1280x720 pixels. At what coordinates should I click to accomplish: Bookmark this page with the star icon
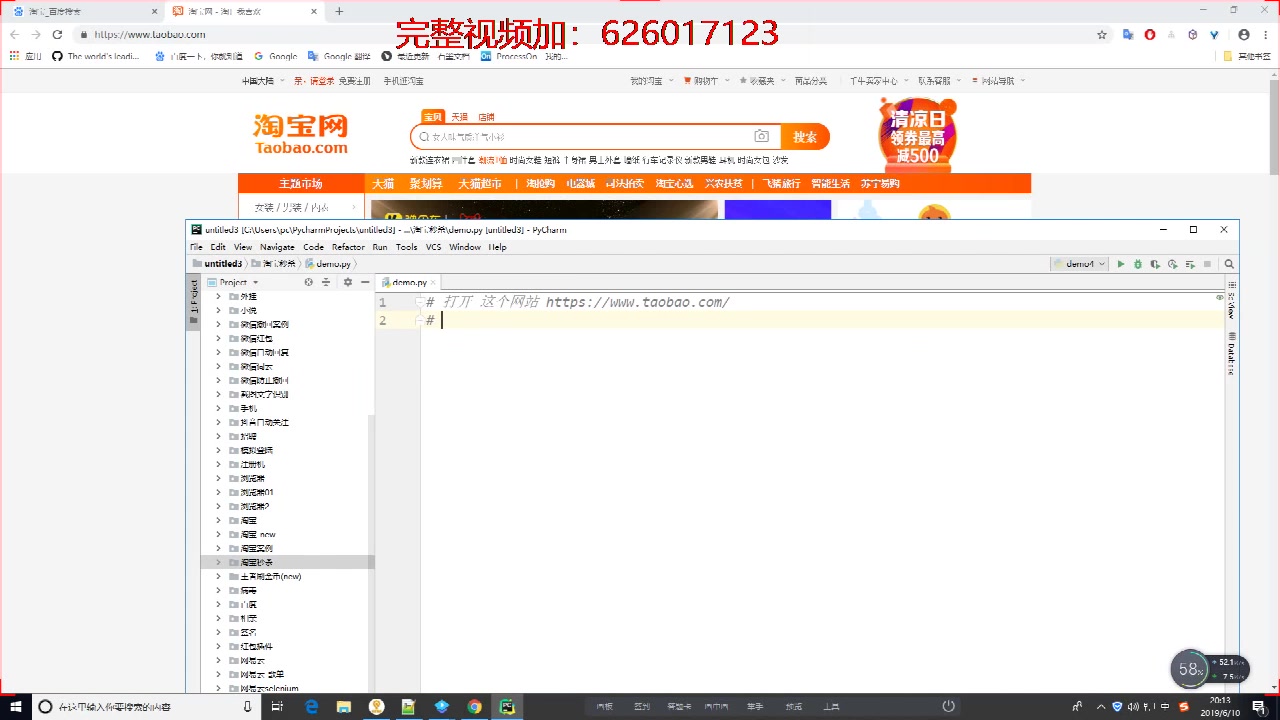(1102, 34)
